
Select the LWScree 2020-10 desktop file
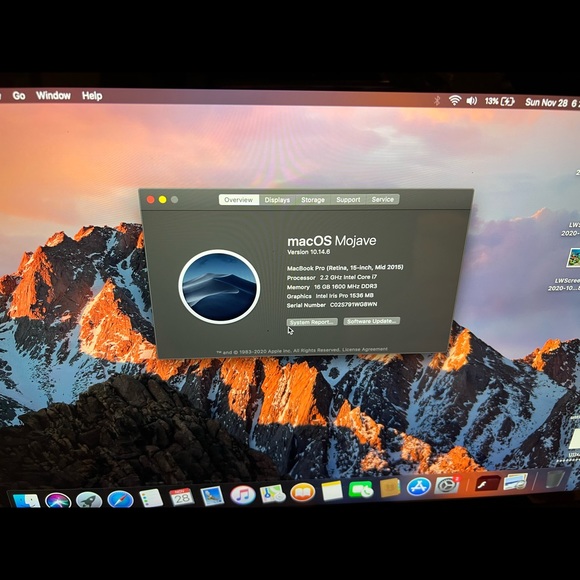click(x=564, y=285)
